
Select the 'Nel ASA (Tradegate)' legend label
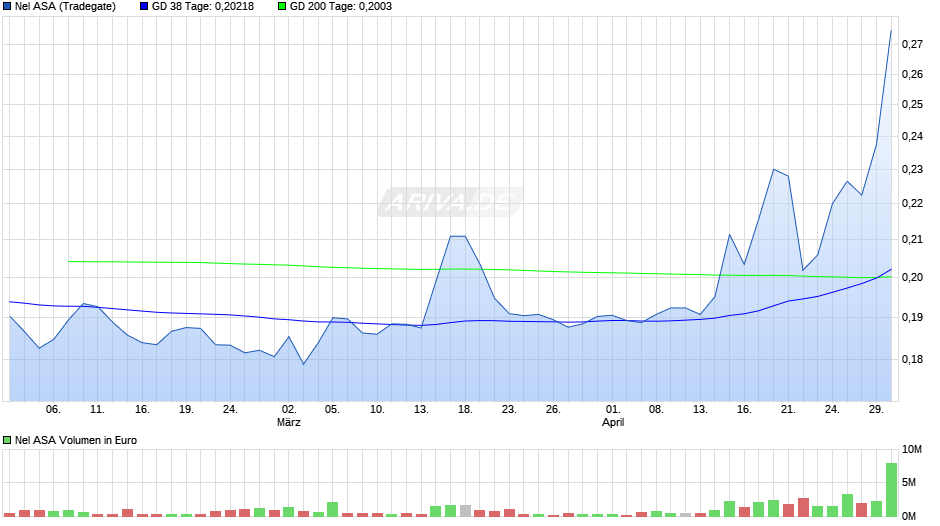coord(65,7)
